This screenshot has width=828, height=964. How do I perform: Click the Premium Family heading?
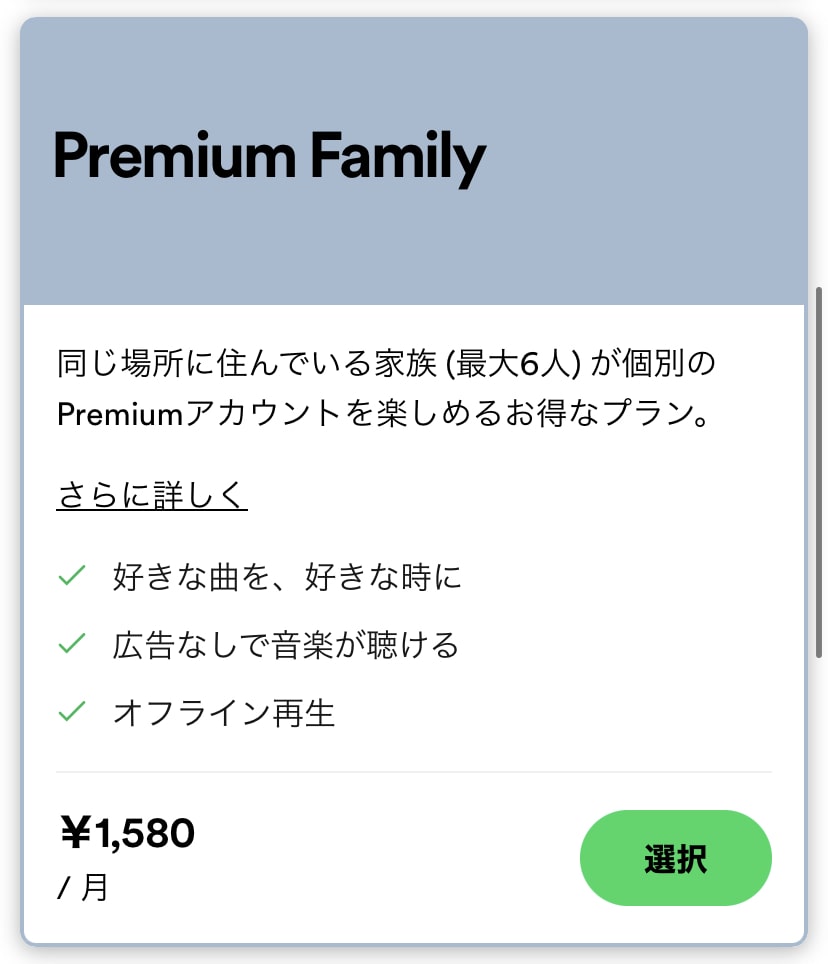(270, 155)
